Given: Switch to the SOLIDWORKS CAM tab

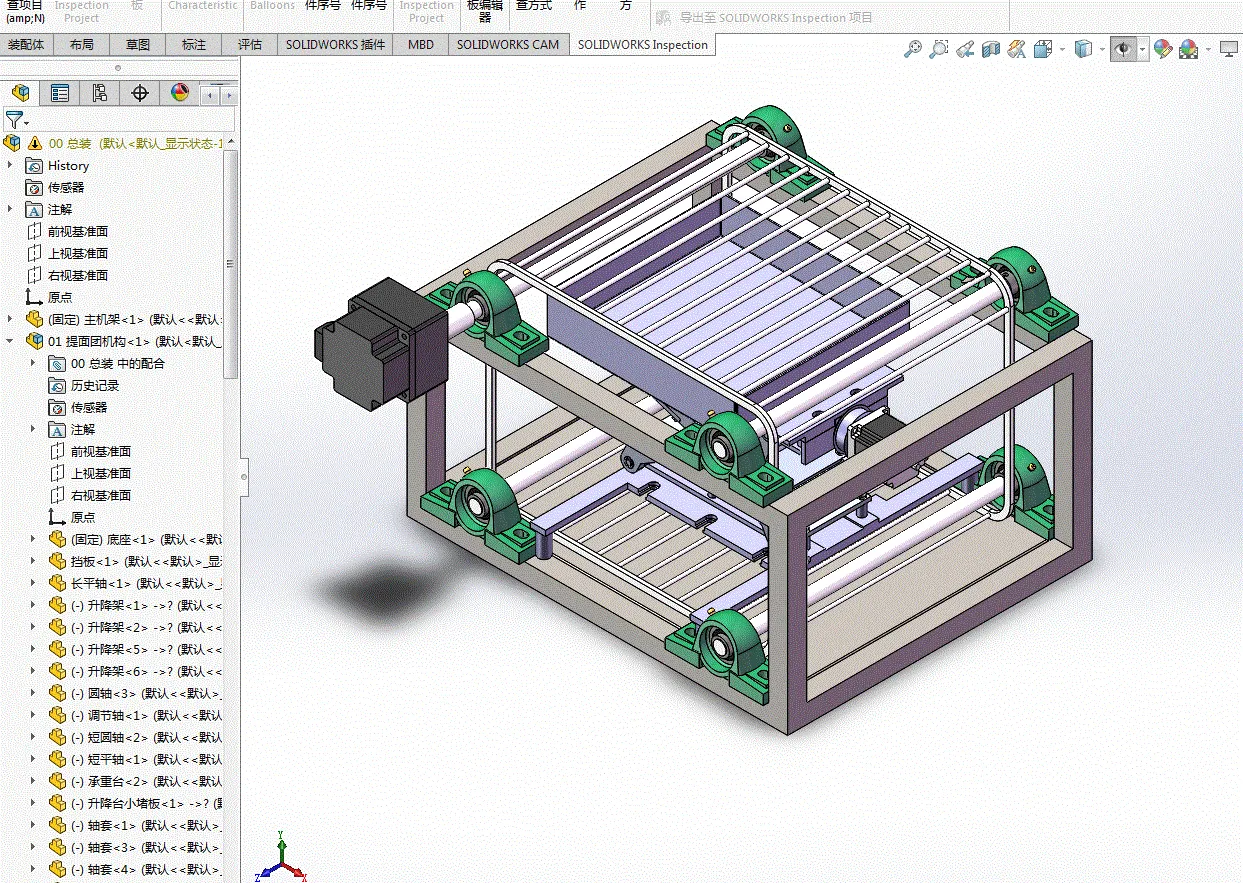Looking at the screenshot, I should coord(508,45).
